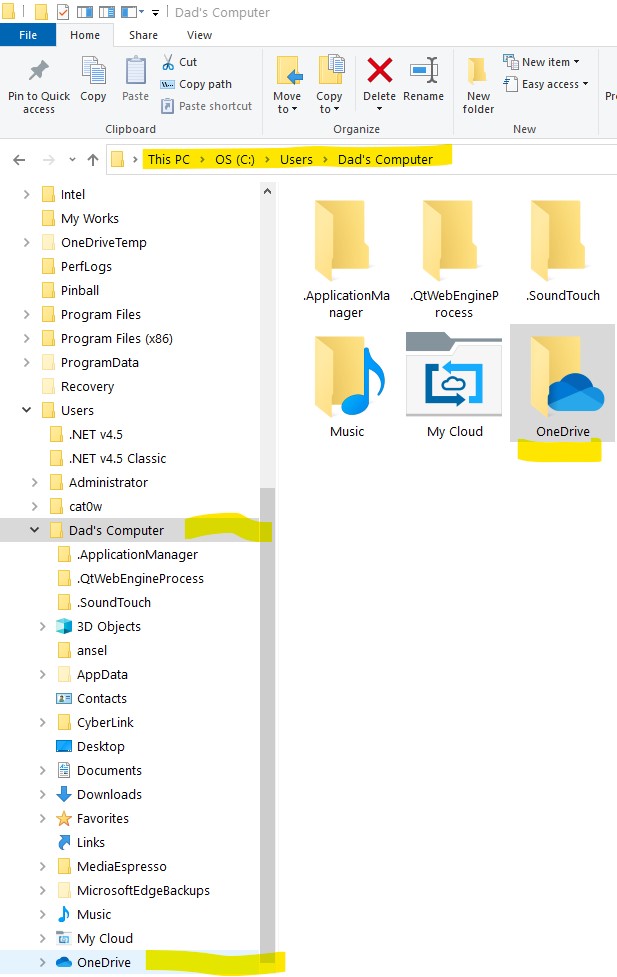The width and height of the screenshot is (617, 977).
Task: Select Desktop in navigation tree
Action: (100, 746)
